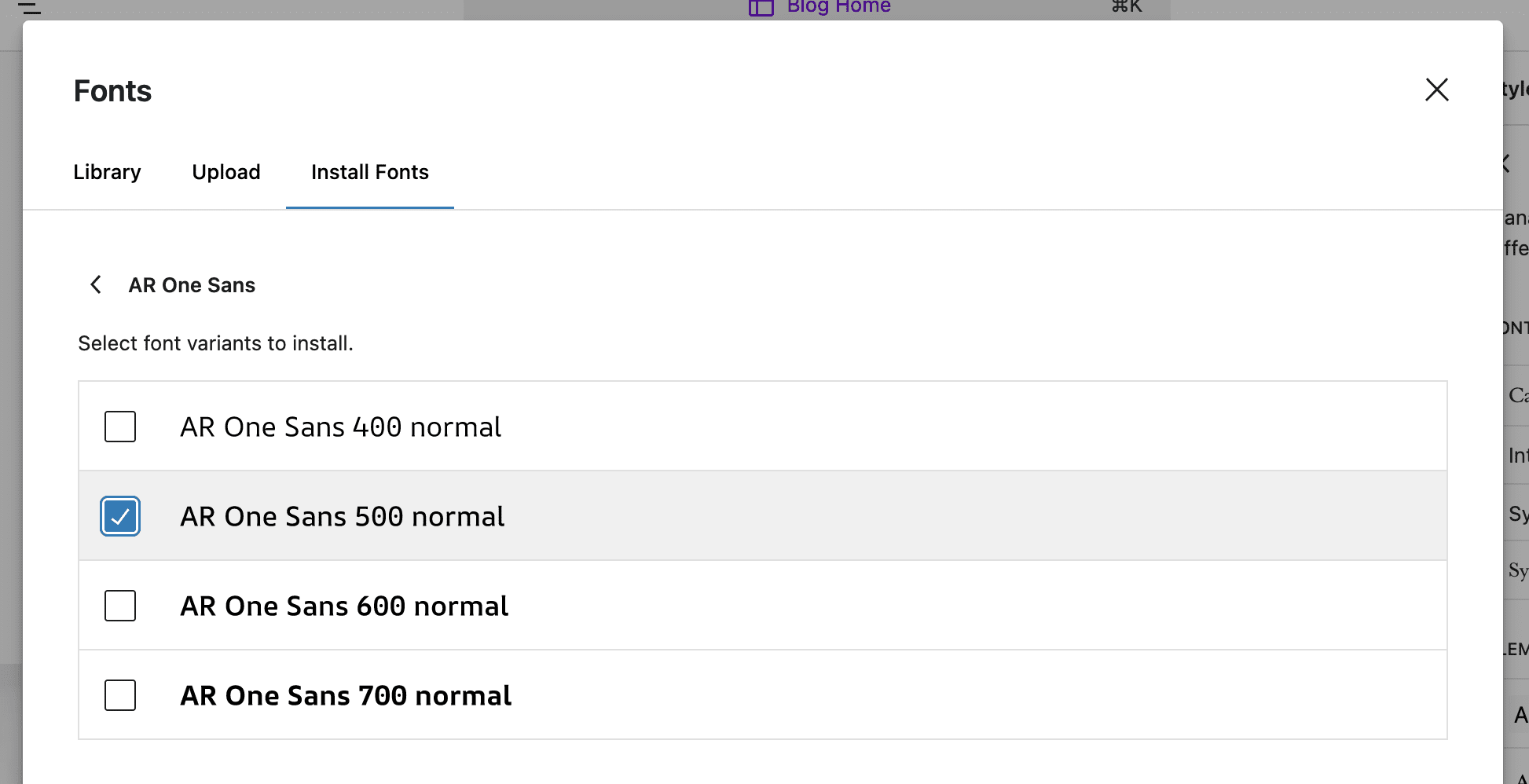Switch to the Library tab

click(x=107, y=172)
